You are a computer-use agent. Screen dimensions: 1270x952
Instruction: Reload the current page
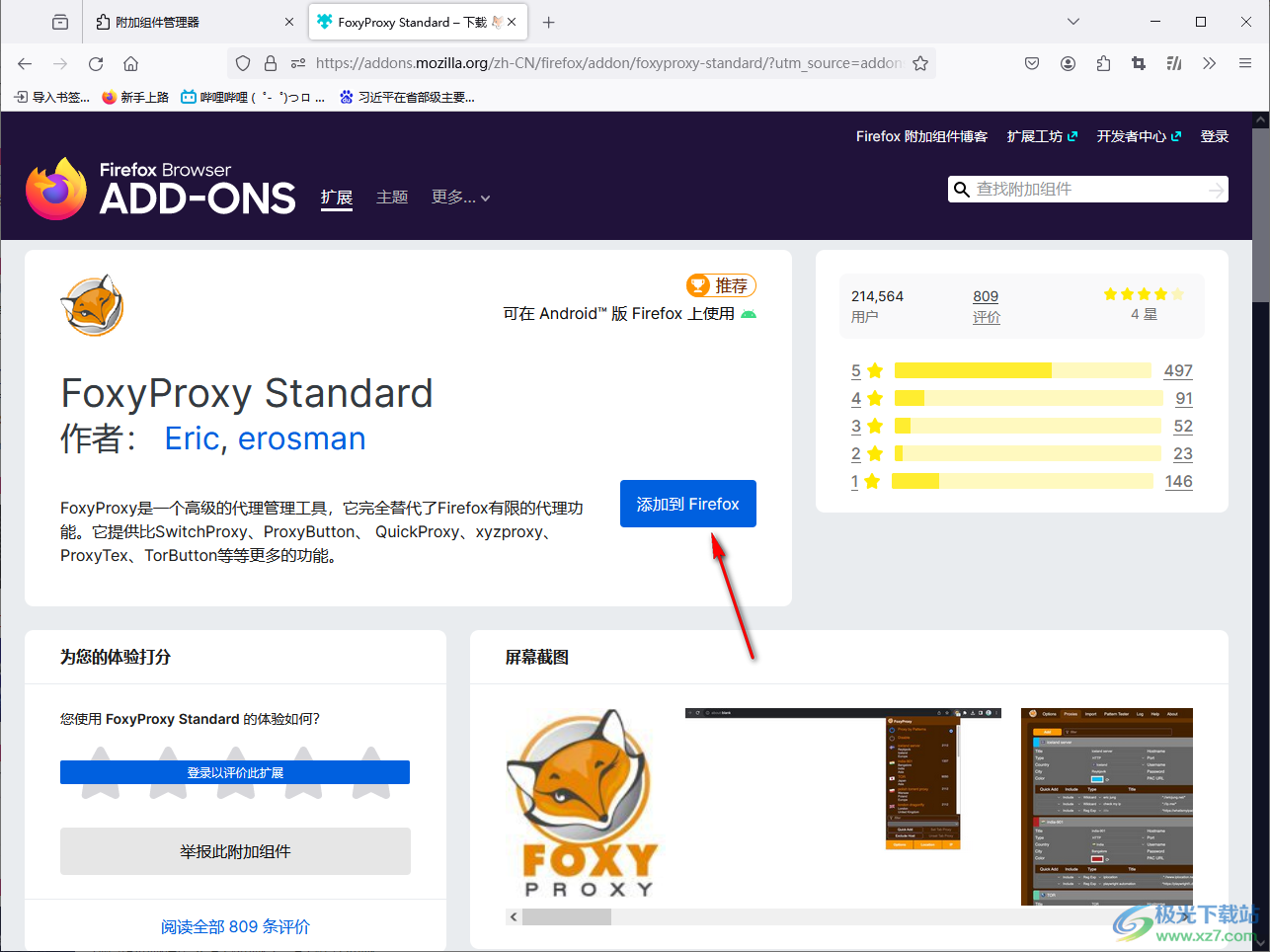96,63
